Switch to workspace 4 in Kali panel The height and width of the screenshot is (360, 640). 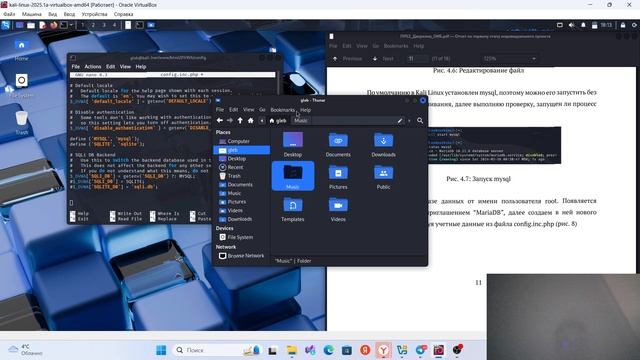coord(114,25)
